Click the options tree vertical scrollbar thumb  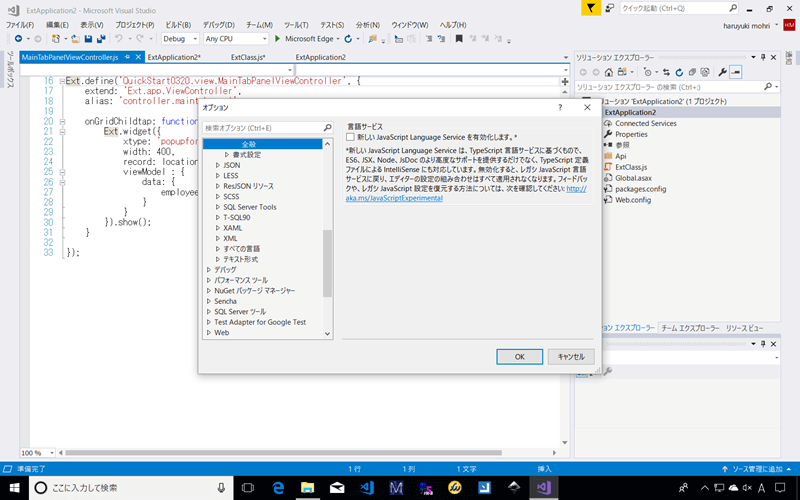328,263
